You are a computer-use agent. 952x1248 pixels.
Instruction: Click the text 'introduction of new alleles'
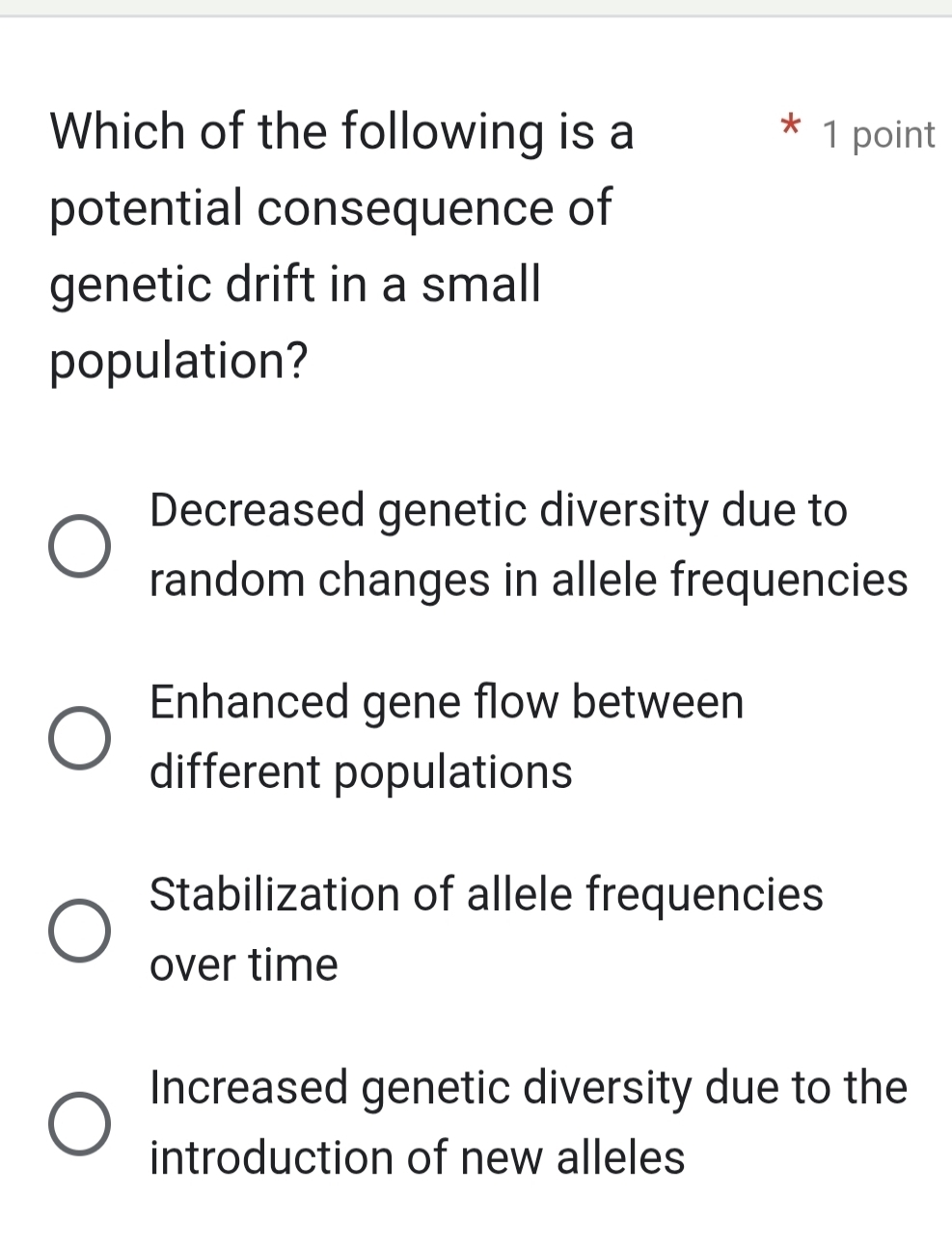(x=417, y=1156)
